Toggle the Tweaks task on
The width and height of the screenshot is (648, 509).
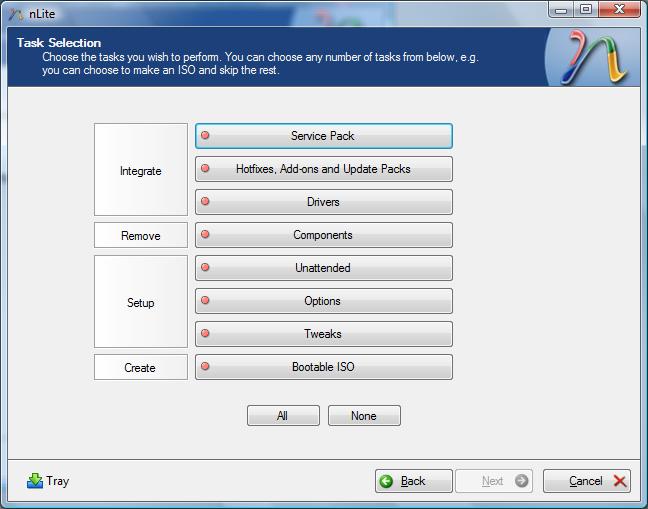[x=324, y=334]
